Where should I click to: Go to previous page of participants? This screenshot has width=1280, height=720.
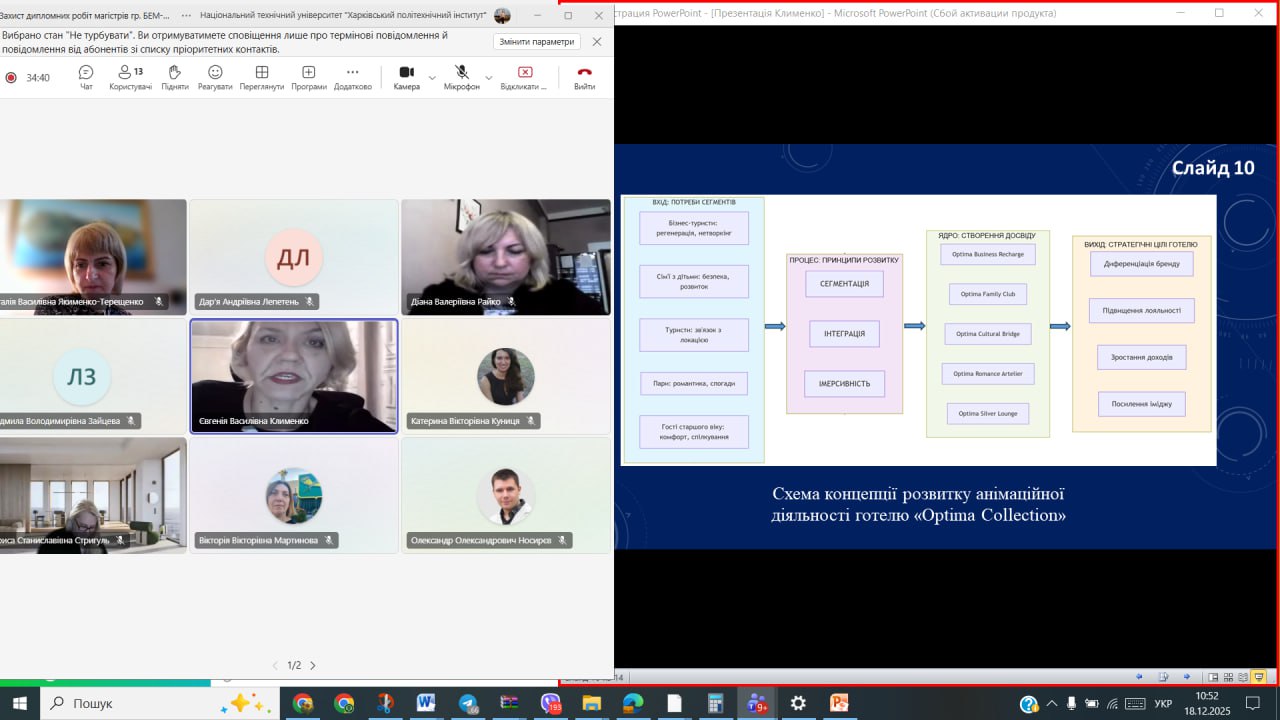[x=276, y=665]
